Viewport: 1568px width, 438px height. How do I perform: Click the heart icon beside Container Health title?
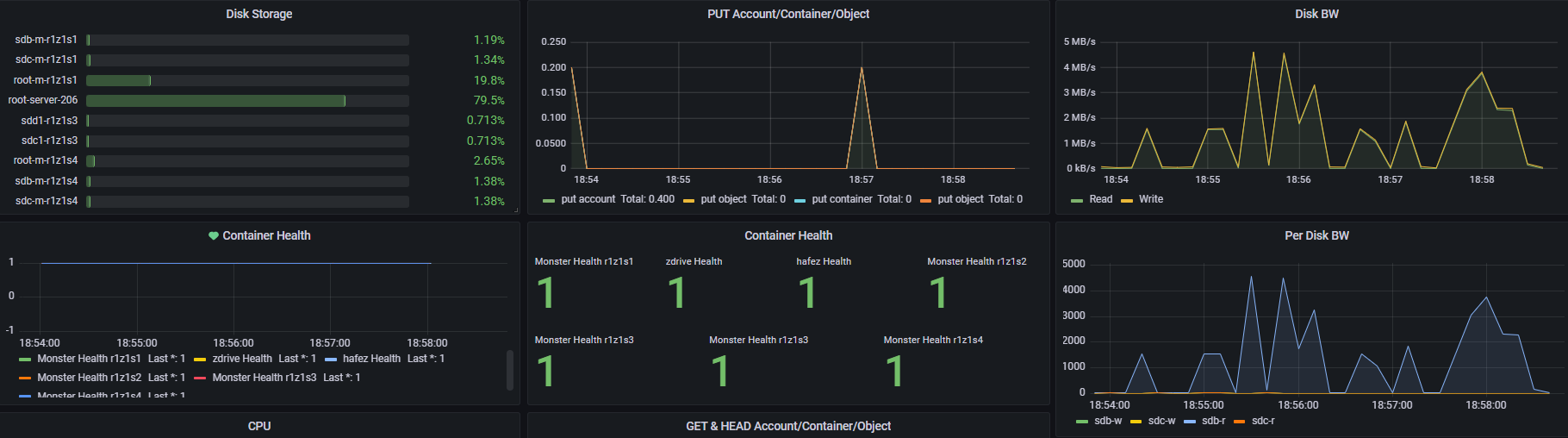click(x=214, y=235)
